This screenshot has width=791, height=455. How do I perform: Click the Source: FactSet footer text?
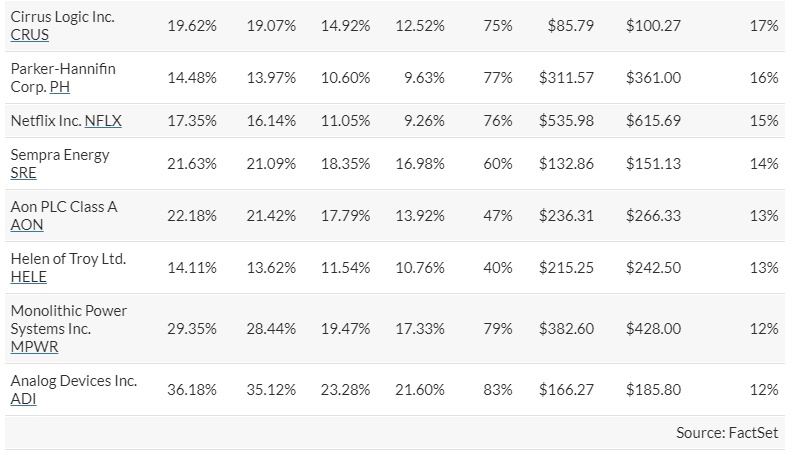tap(727, 432)
